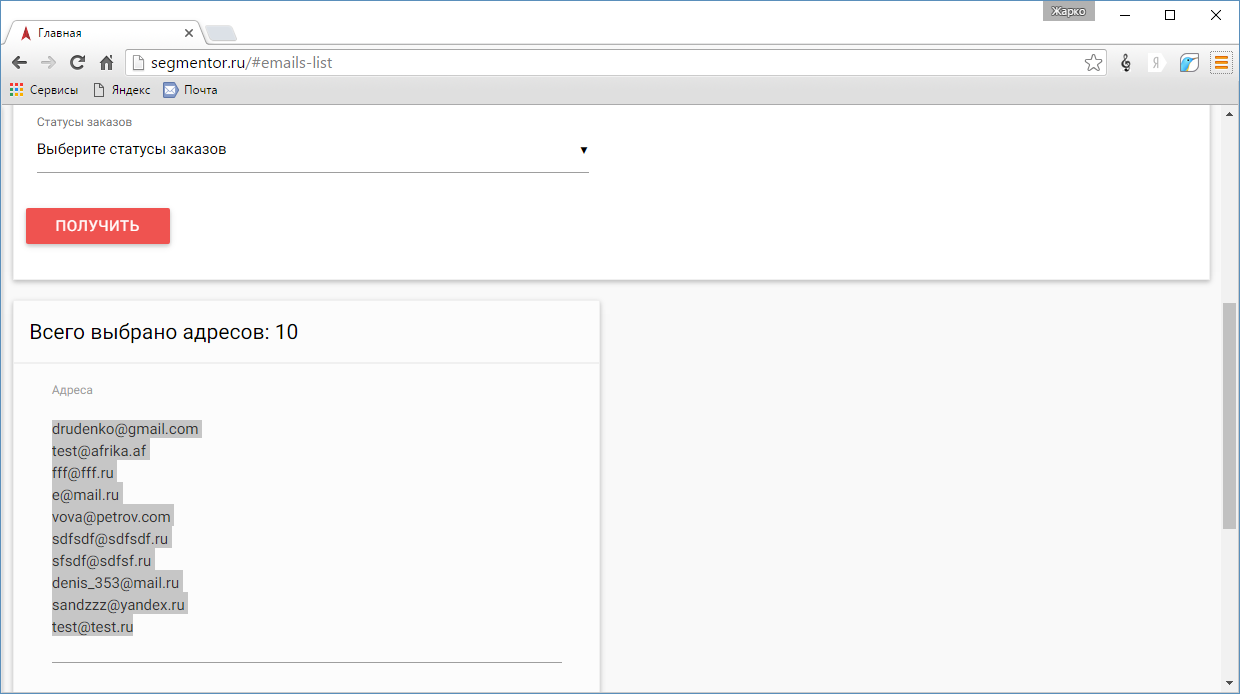Bookmark this page with the star icon
This screenshot has height=694, width=1240.
point(1093,63)
